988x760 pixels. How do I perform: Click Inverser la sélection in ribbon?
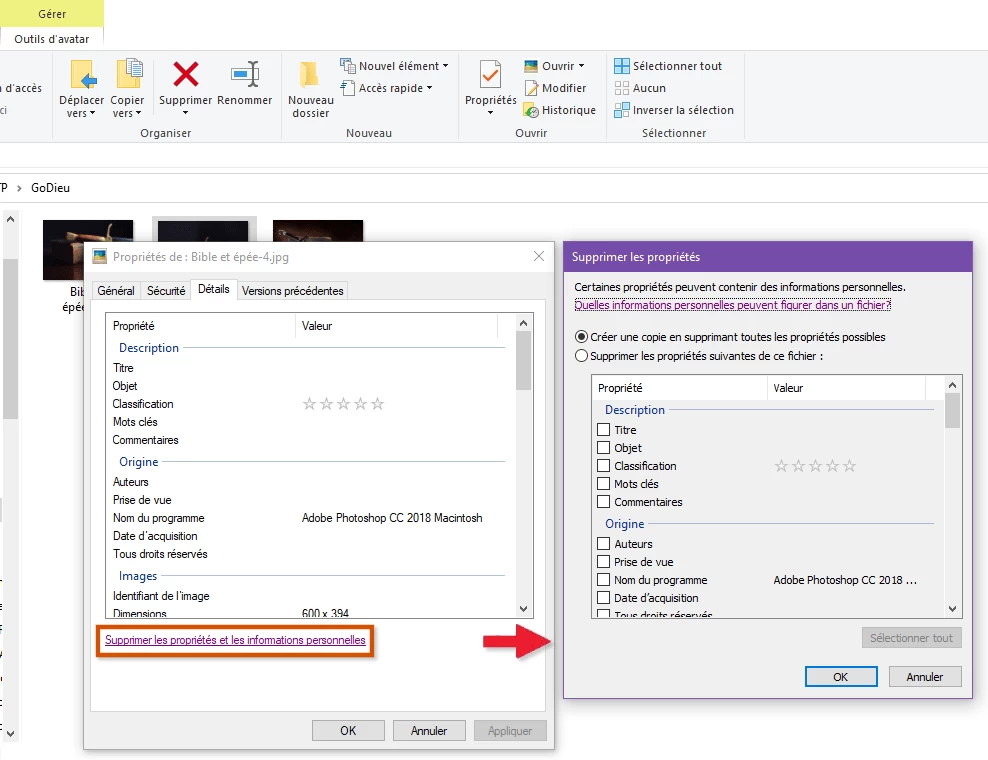pyautogui.click(x=682, y=110)
